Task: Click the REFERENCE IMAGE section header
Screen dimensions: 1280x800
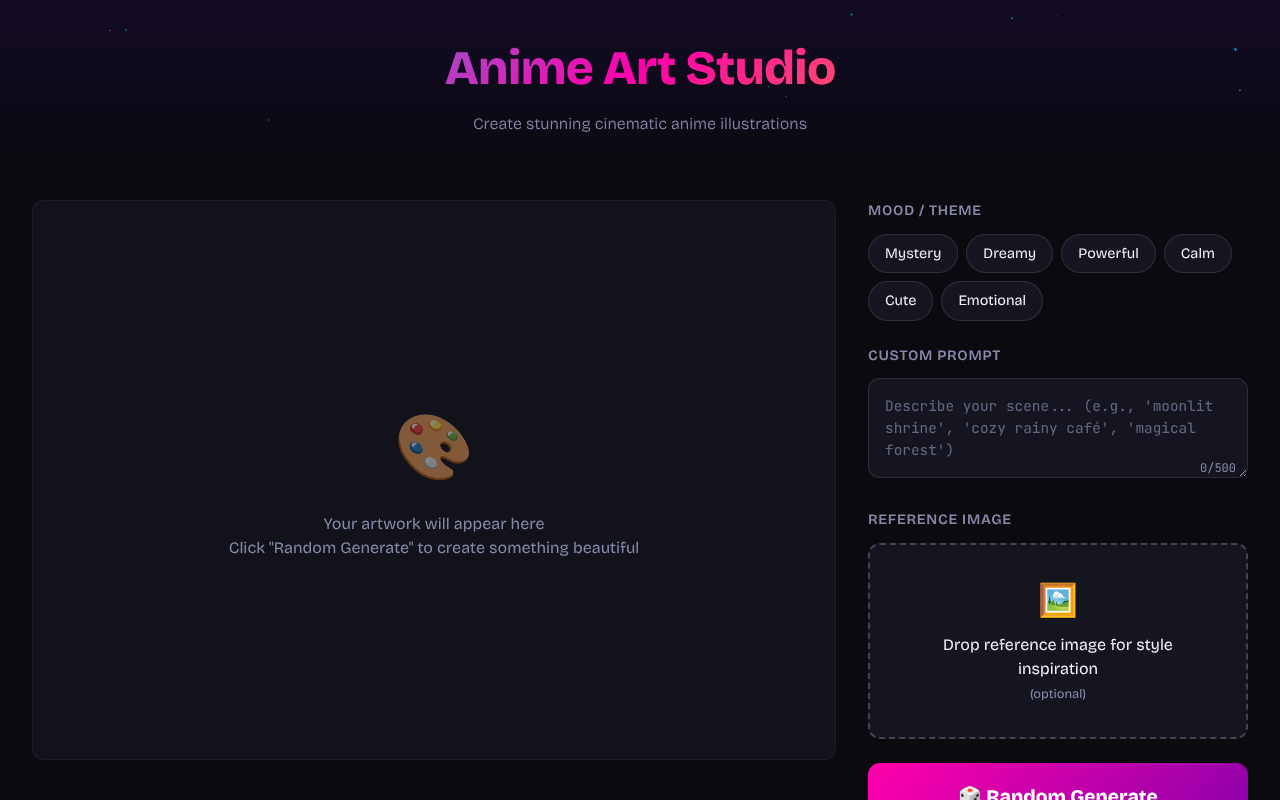Action: 939,519
